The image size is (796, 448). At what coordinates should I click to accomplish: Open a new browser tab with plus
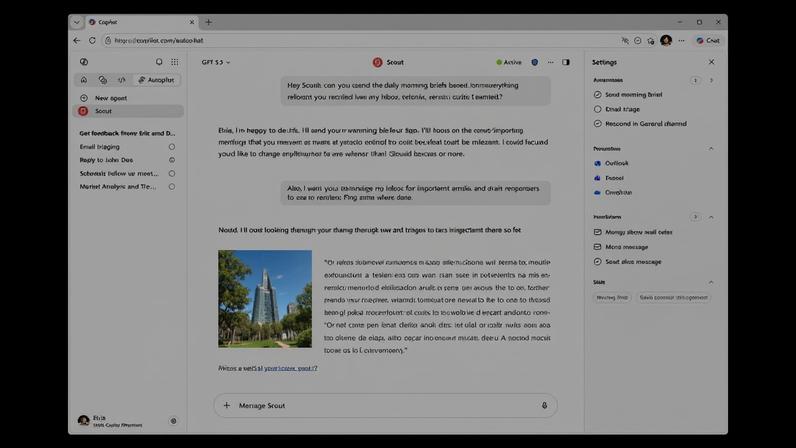coord(209,22)
